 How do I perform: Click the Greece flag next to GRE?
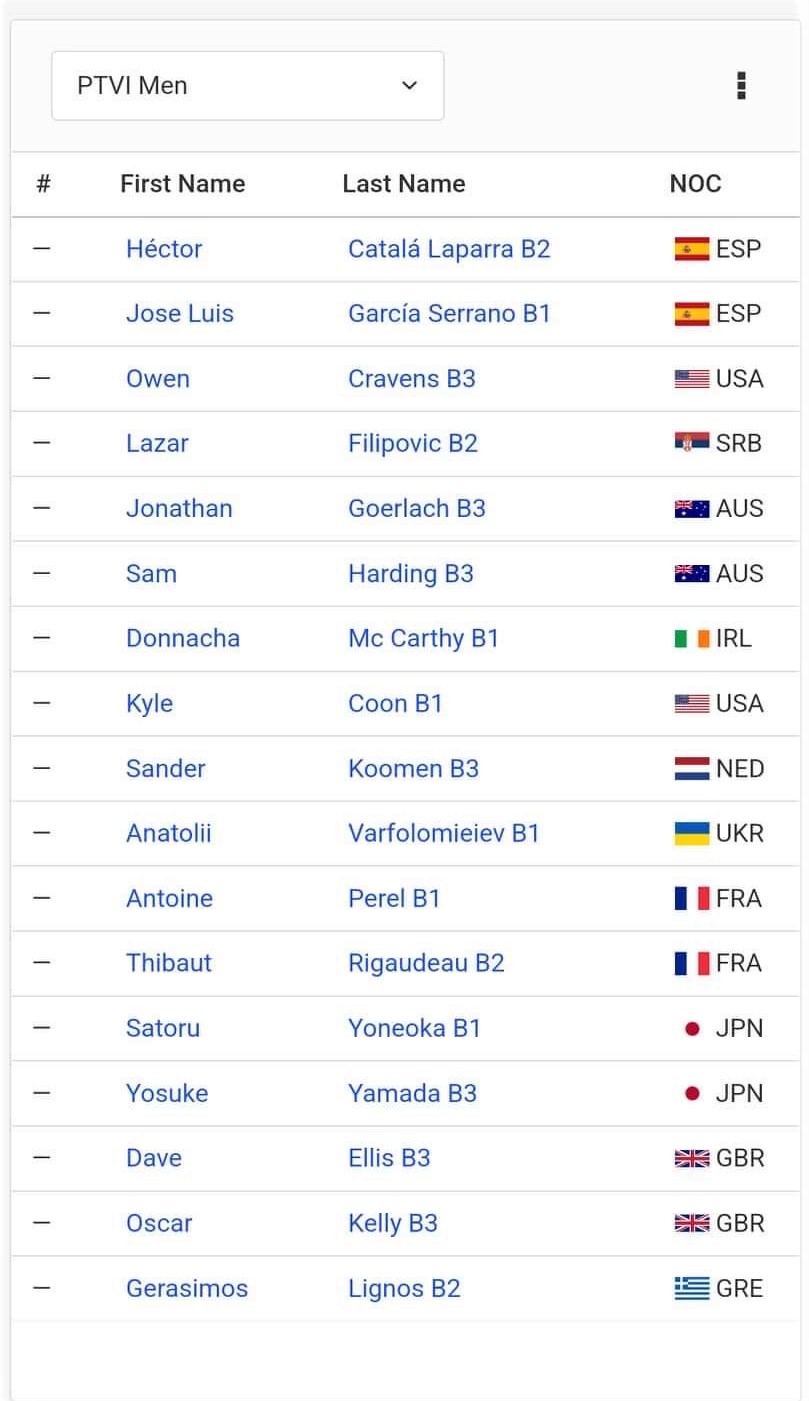pyautogui.click(x=692, y=1288)
